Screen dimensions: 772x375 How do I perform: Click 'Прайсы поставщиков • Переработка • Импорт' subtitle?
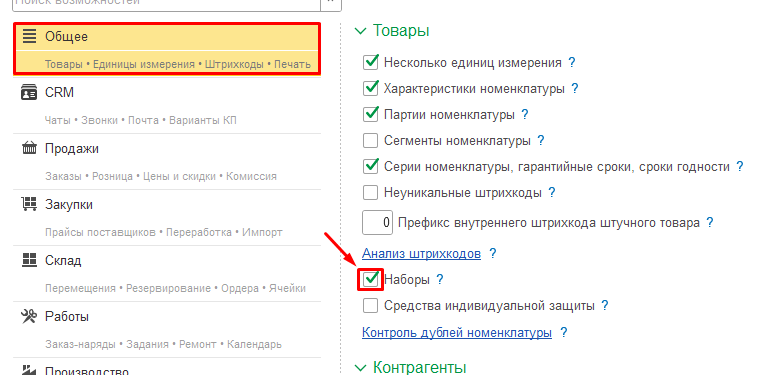coord(164,232)
